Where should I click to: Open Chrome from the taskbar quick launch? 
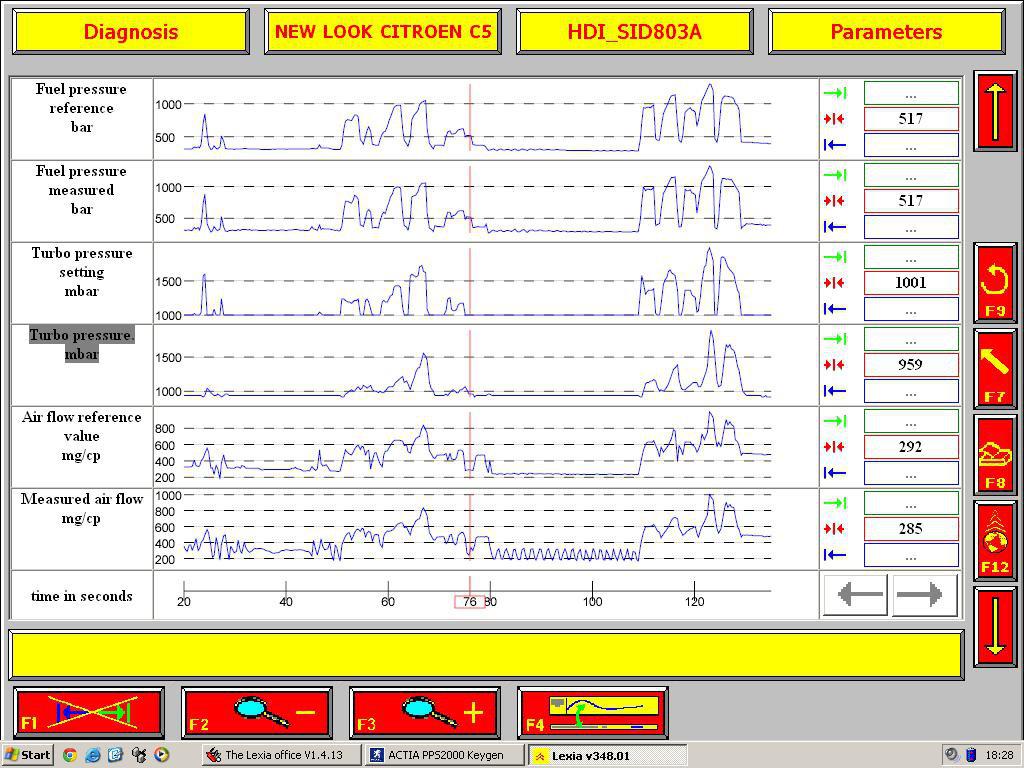[x=69, y=755]
